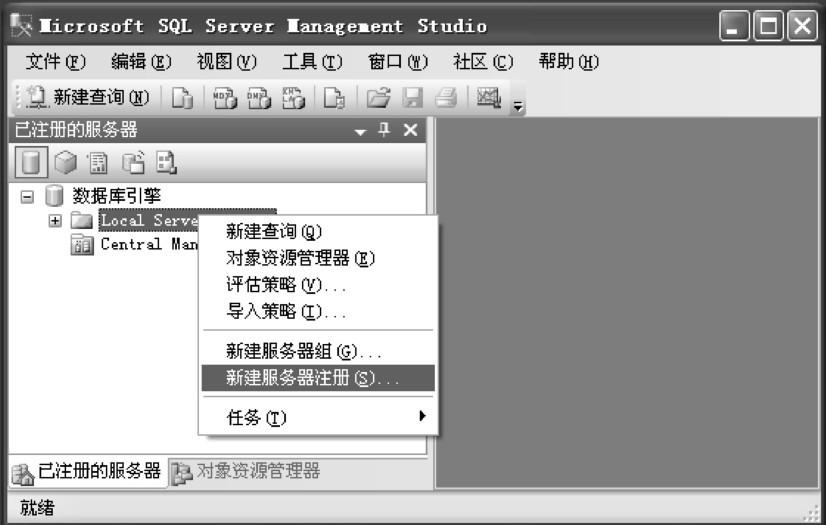Choose 评估策略(V)... in context menu
The width and height of the screenshot is (826, 525).
pyautogui.click(x=318, y=285)
